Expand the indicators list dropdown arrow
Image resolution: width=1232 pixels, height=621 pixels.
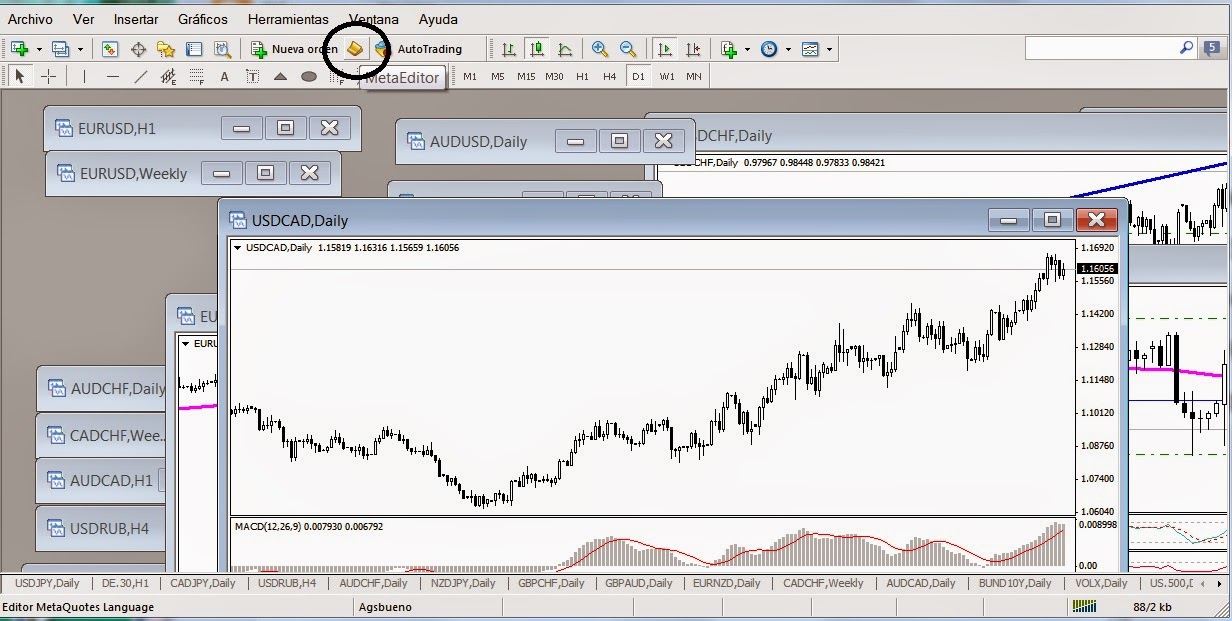(x=747, y=49)
